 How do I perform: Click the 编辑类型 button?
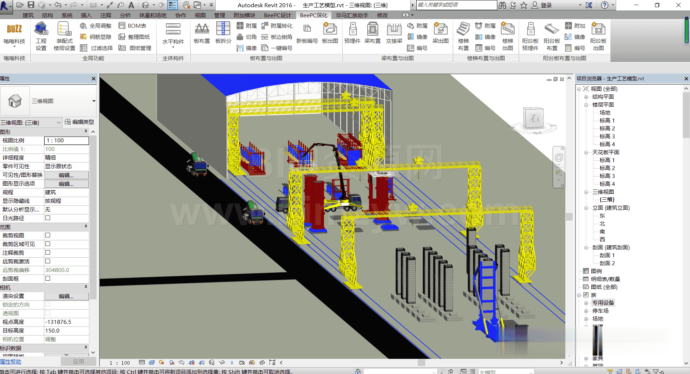pos(80,122)
